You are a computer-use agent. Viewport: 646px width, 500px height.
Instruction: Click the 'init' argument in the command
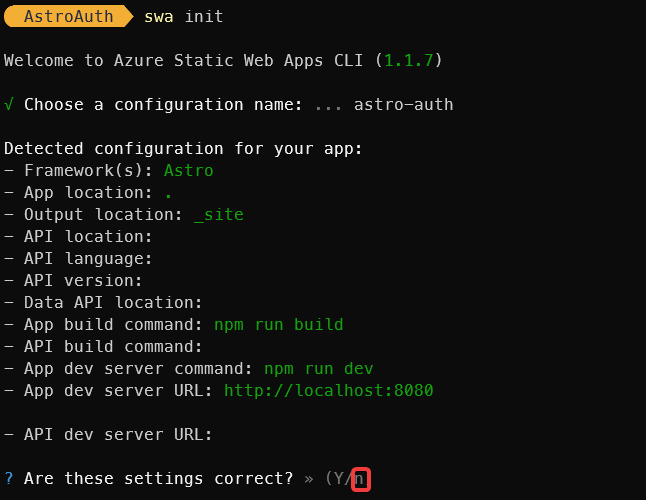click(x=204, y=16)
